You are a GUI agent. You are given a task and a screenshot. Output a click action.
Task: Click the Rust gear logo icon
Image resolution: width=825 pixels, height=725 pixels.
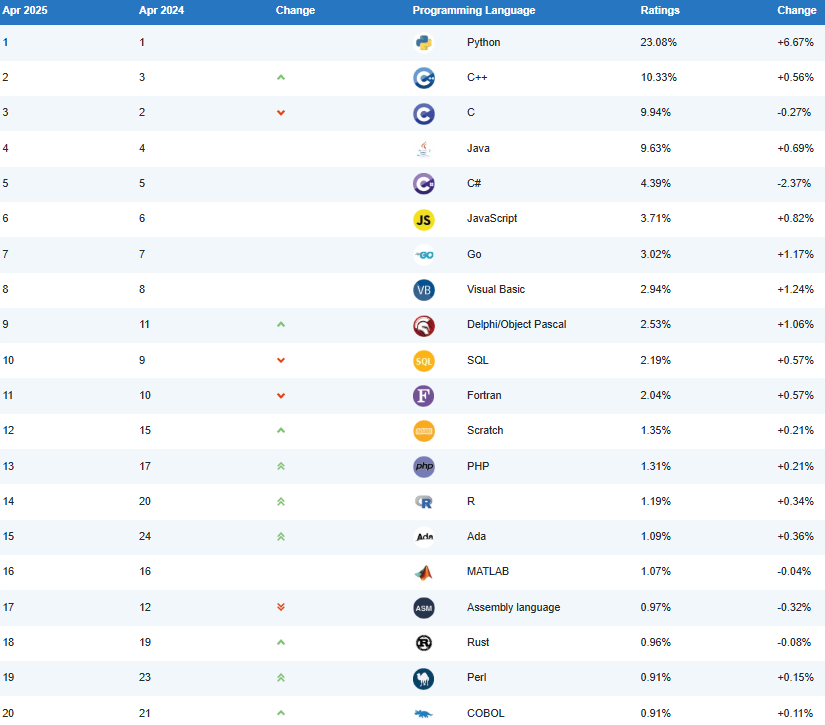coord(423,643)
